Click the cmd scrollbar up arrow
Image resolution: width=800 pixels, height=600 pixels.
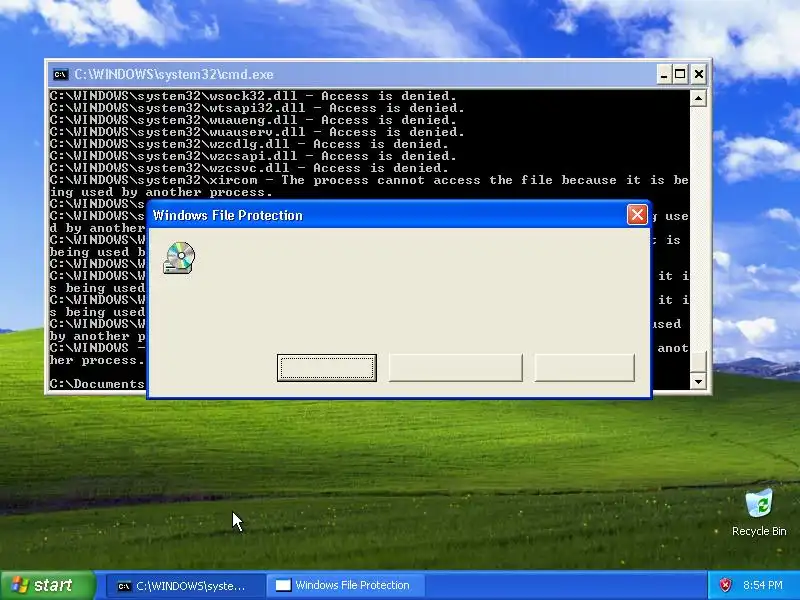pos(698,97)
